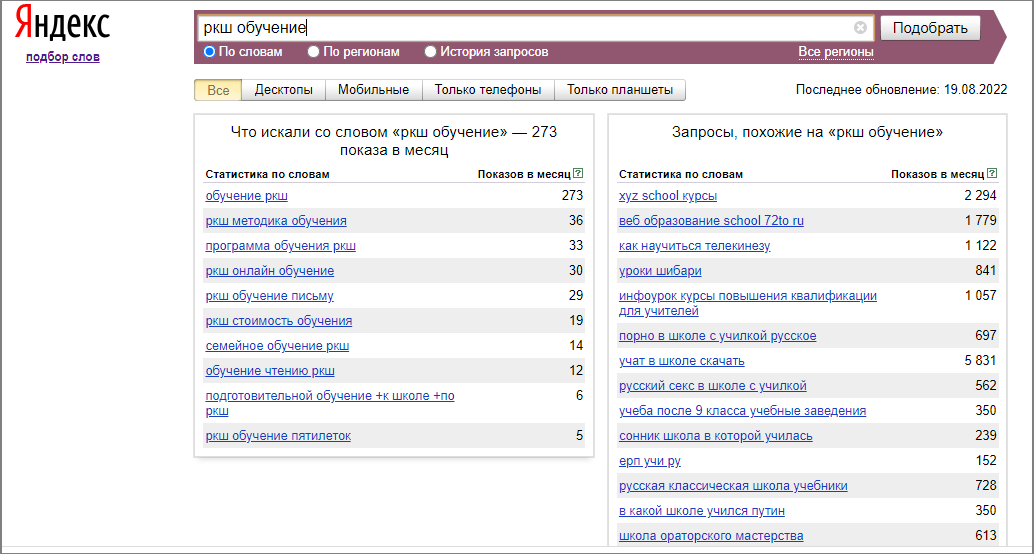Open 'семейное обучение ркш' link
This screenshot has width=1034, height=554.
(x=277, y=346)
